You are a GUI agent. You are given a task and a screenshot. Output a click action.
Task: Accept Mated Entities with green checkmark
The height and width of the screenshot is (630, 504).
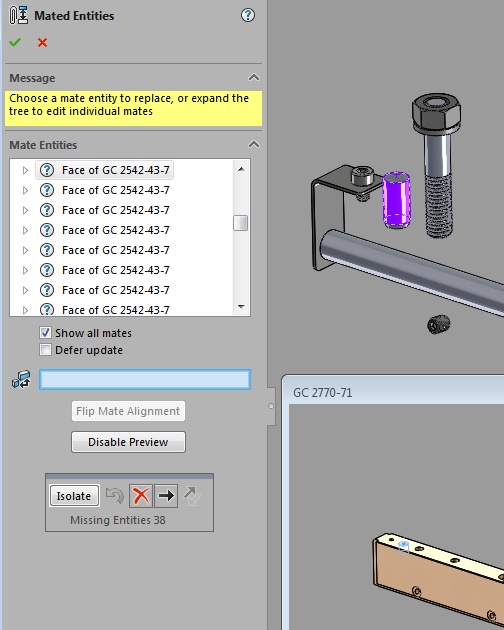15,42
